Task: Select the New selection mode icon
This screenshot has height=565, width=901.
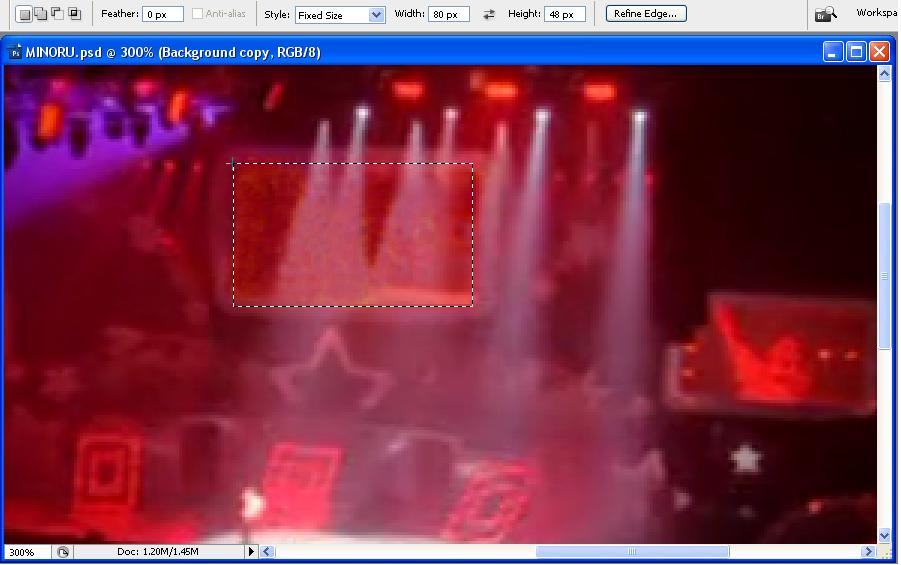Action: coord(24,14)
